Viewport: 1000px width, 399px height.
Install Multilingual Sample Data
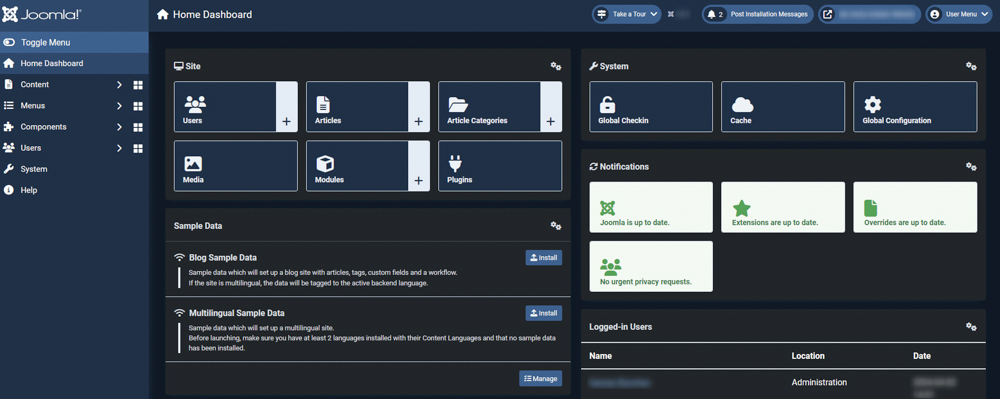click(544, 313)
